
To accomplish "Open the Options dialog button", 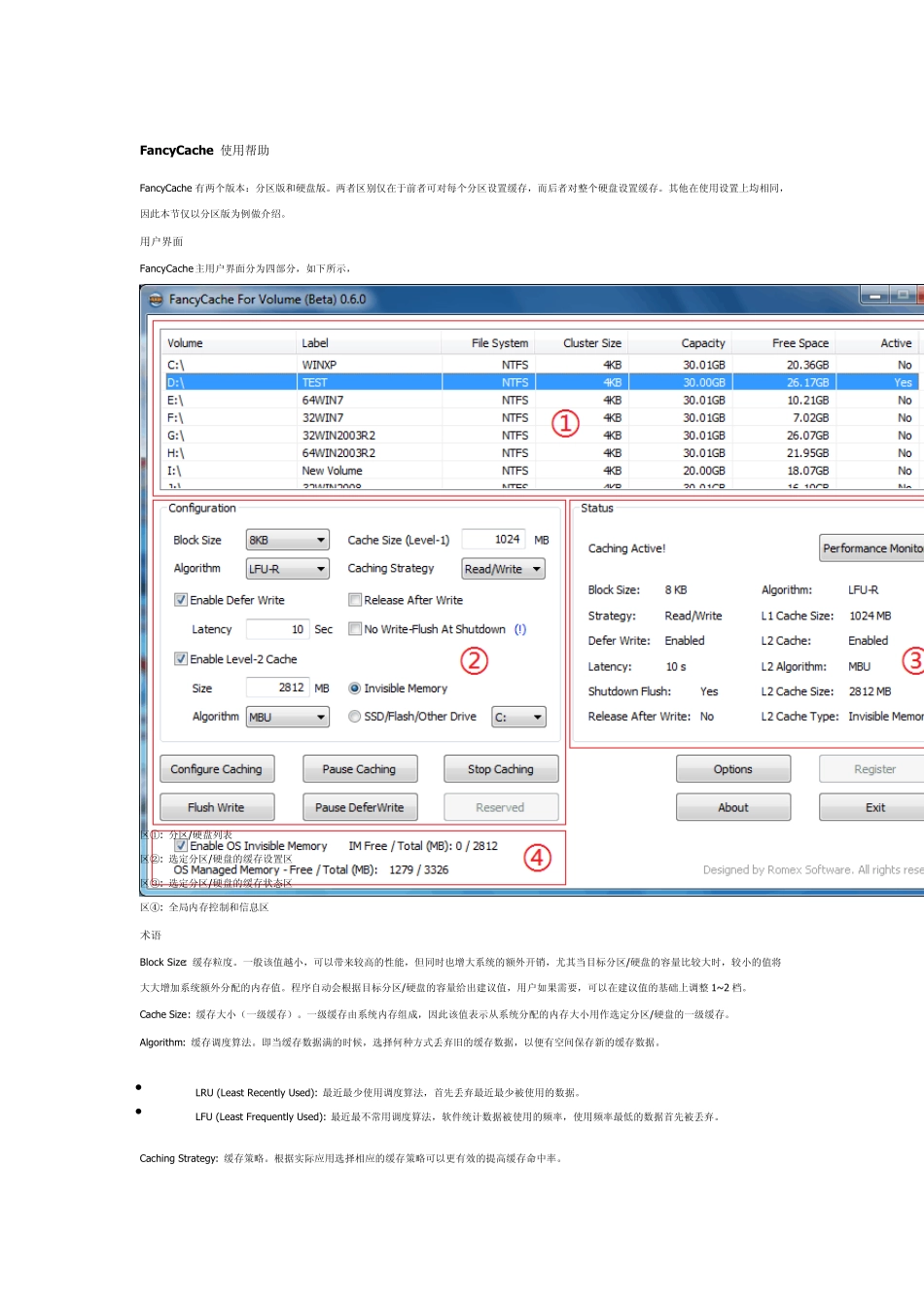I will tap(732, 769).
